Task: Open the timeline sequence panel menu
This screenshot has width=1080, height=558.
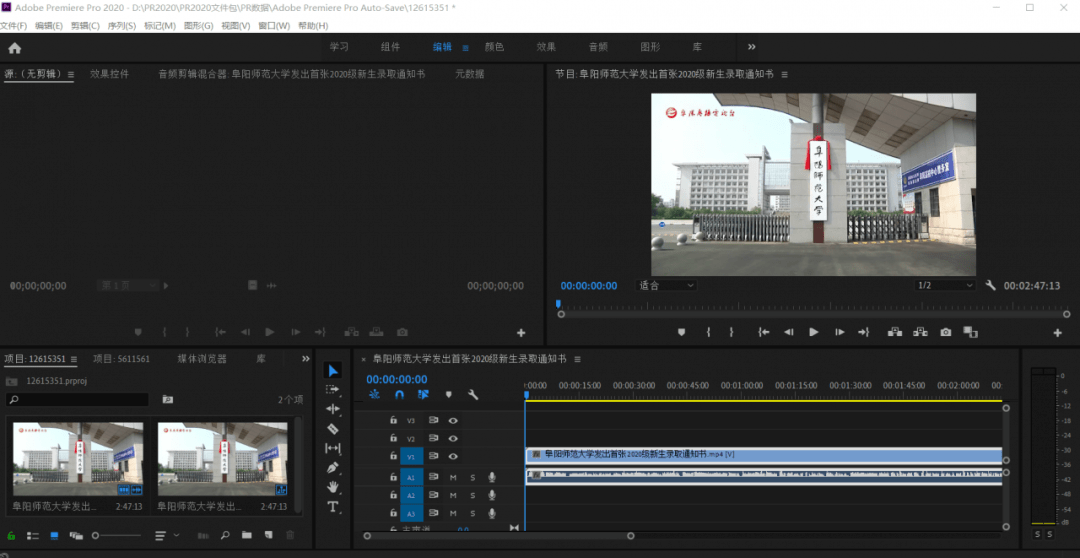Action: tap(577, 359)
